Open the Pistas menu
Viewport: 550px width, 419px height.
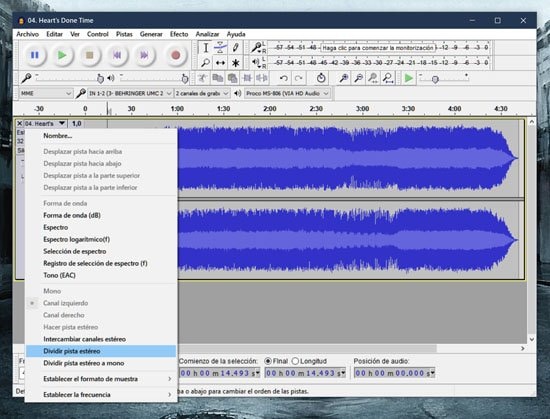[124, 34]
